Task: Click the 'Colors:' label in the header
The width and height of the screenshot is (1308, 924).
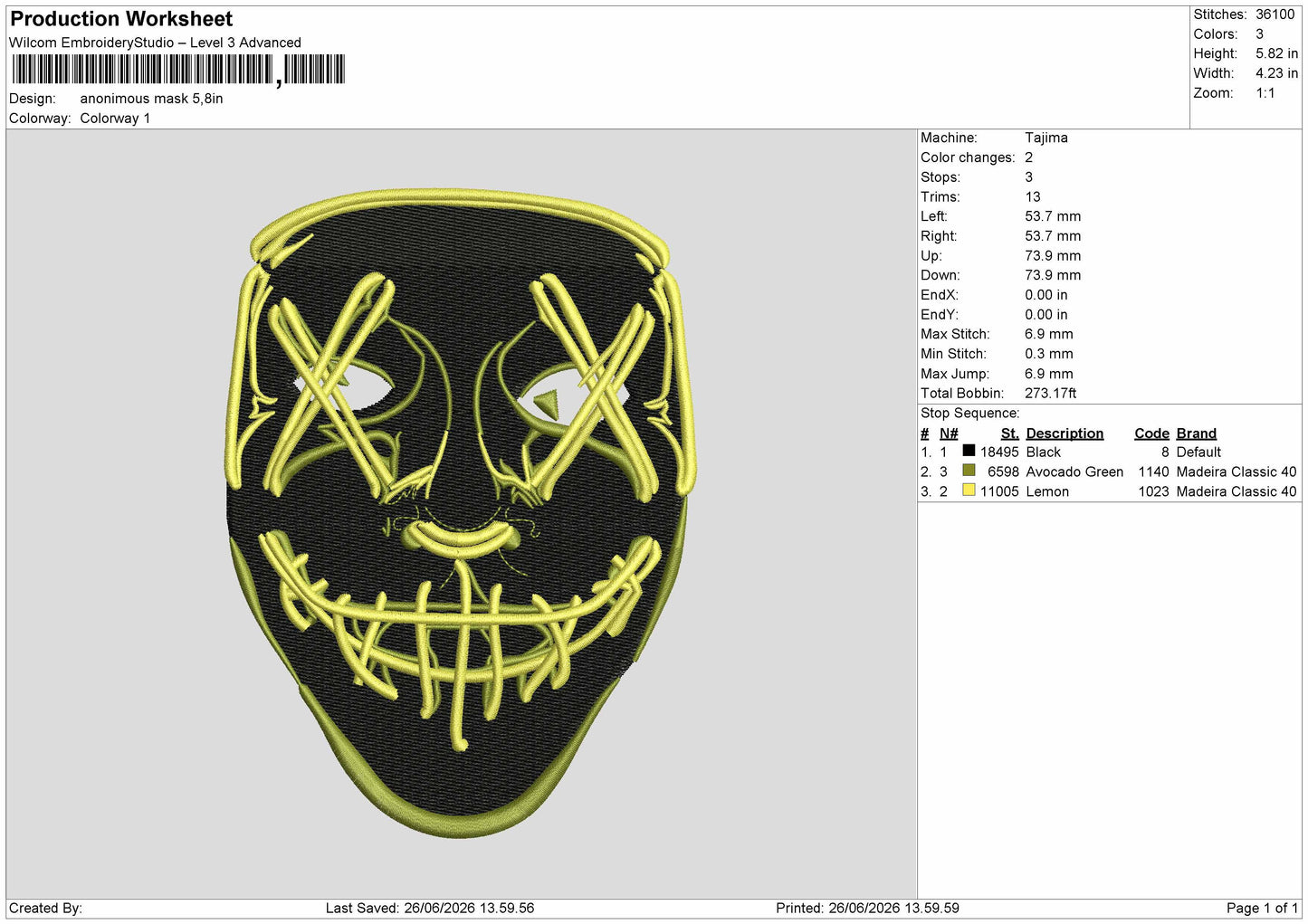Action: pyautogui.click(x=1215, y=34)
